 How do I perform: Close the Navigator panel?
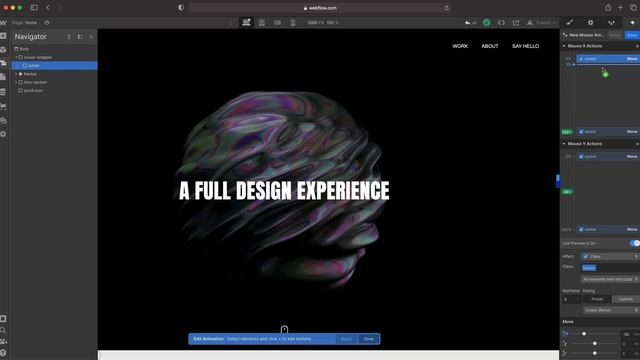click(x=91, y=37)
